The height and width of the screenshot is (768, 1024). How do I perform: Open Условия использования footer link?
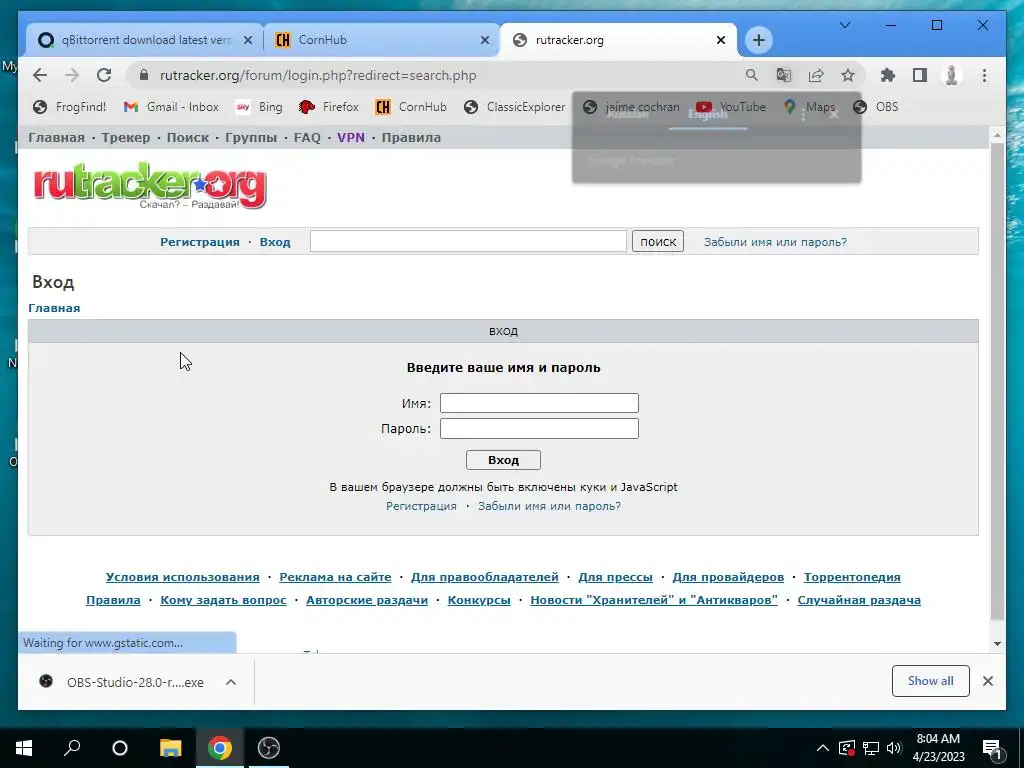pos(182,577)
